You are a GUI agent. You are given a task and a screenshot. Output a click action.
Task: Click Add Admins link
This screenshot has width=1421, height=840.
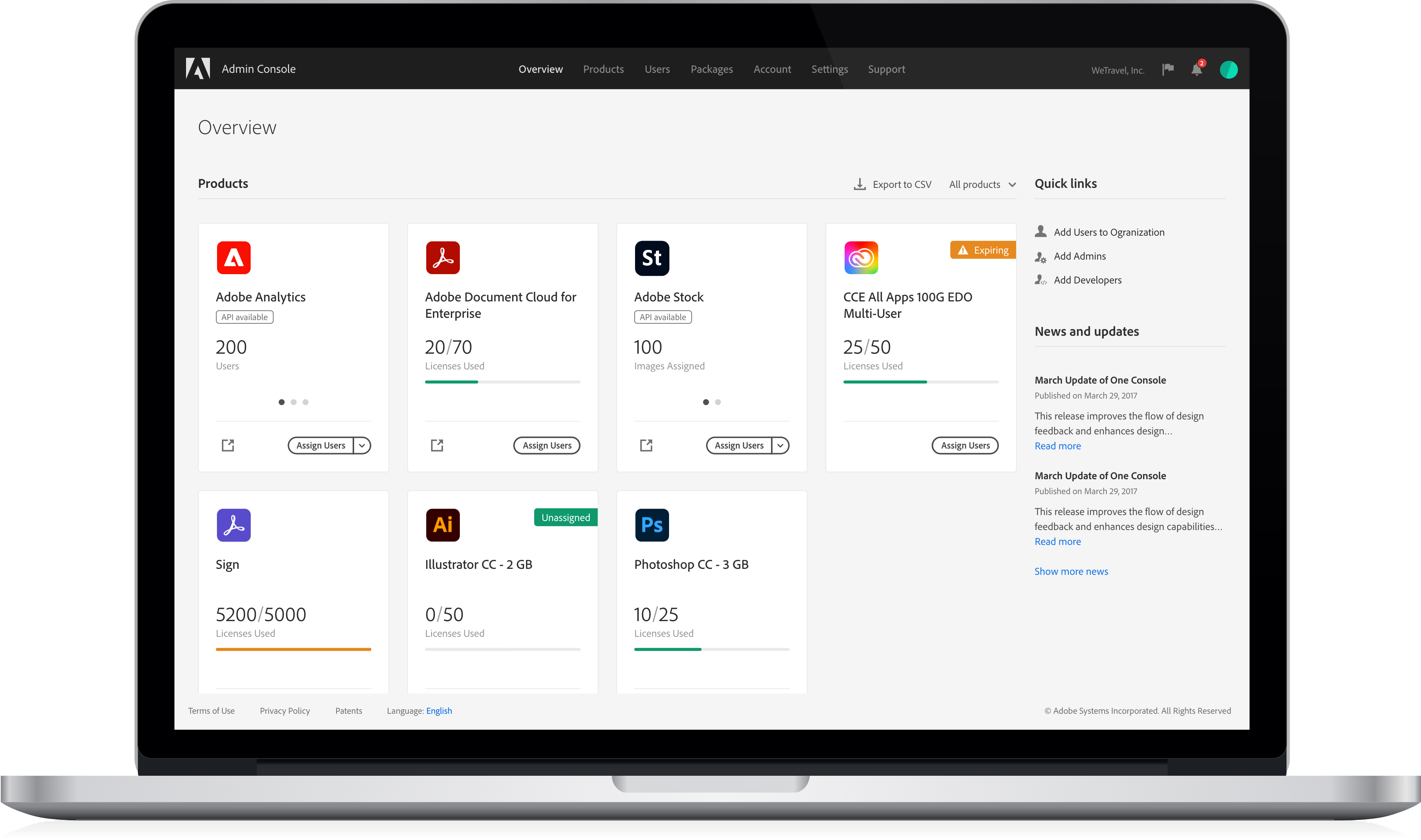pyautogui.click(x=1080, y=256)
